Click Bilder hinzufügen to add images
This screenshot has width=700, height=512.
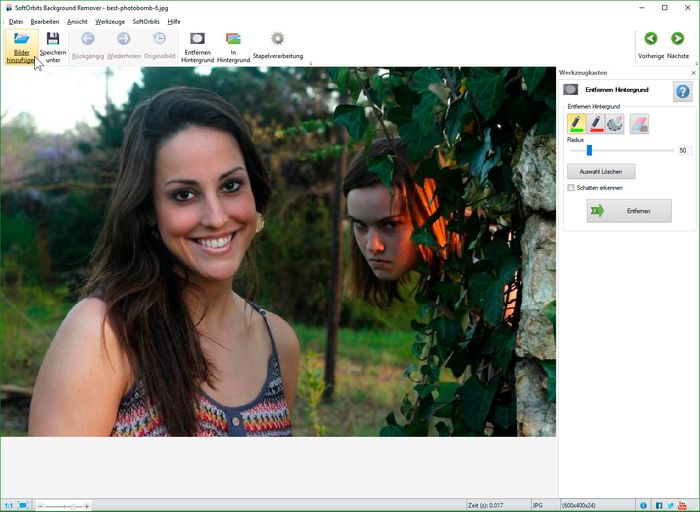coord(21,46)
